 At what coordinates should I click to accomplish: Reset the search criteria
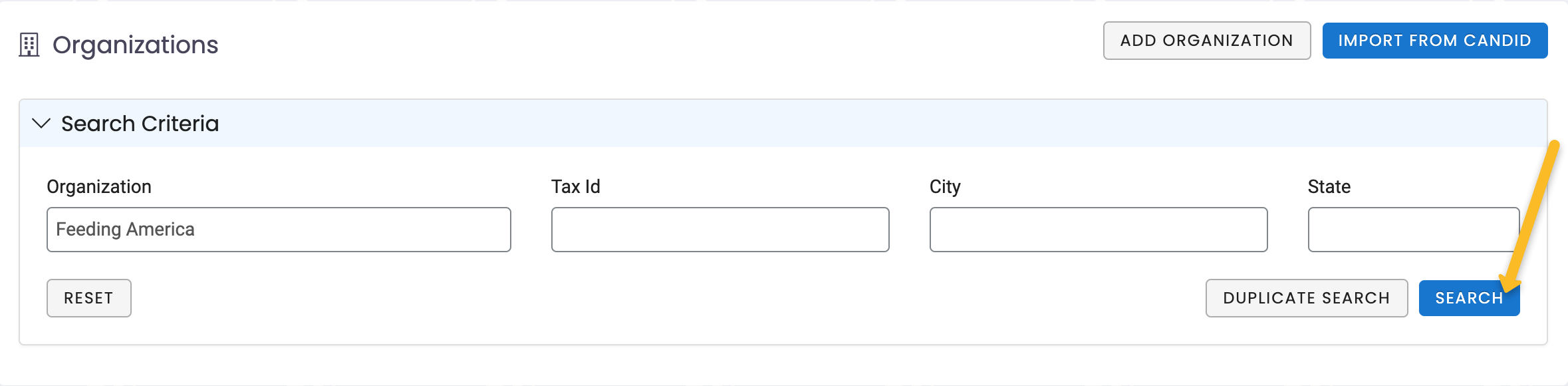[x=88, y=297]
